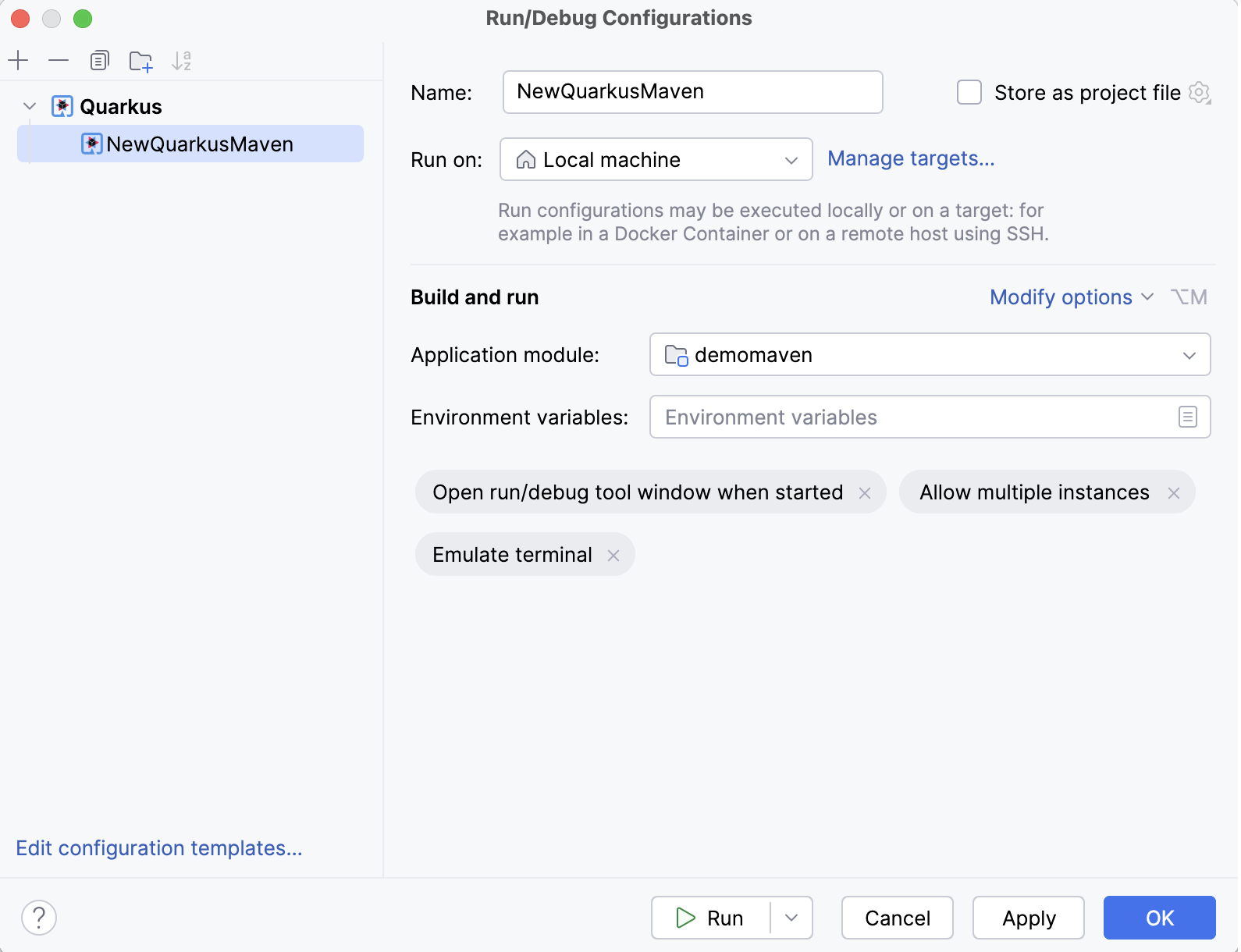This screenshot has height=952, width=1241.
Task: Copy the selected configuration
Action: [100, 60]
